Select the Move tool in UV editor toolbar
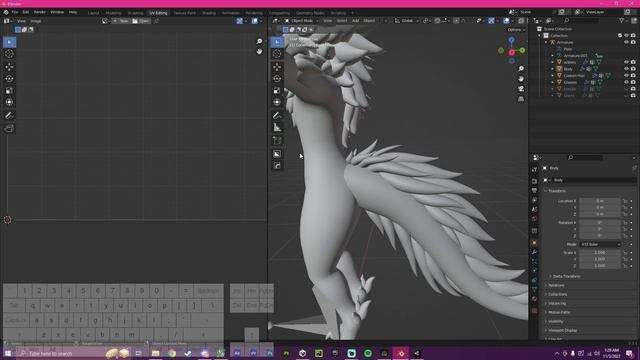This screenshot has height=360, width=640. pos(9,67)
